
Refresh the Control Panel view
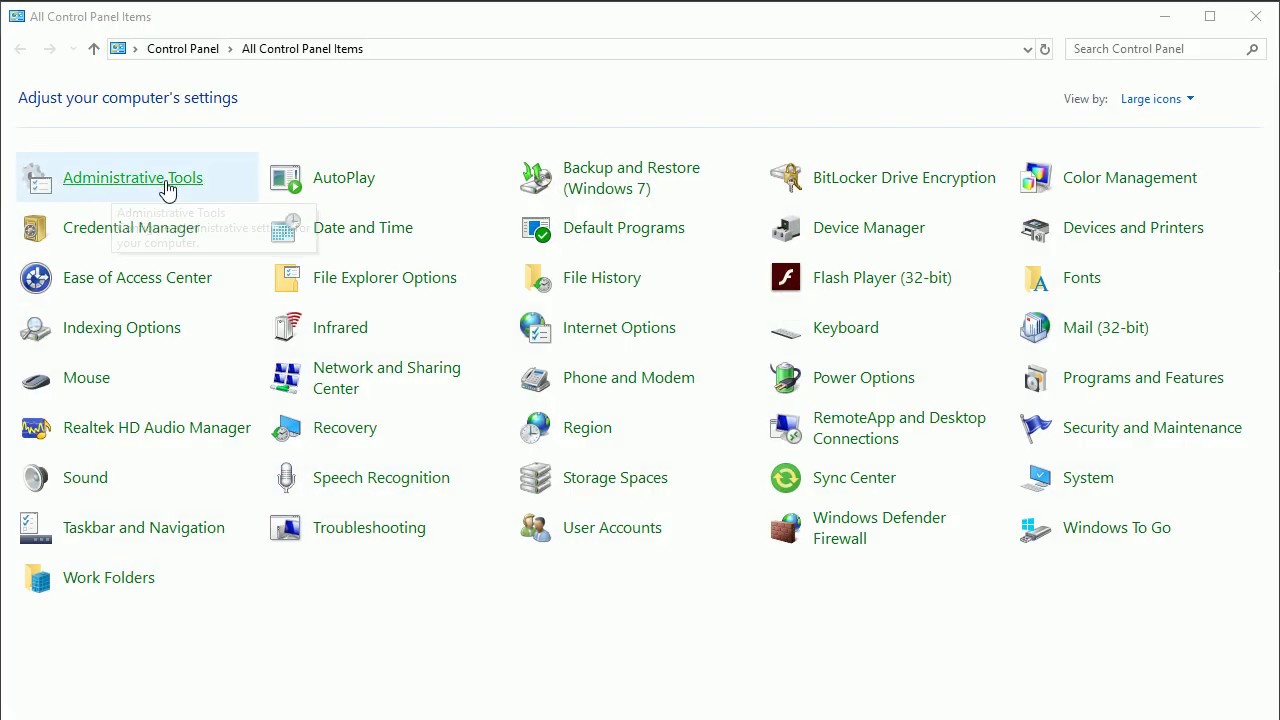tap(1045, 49)
